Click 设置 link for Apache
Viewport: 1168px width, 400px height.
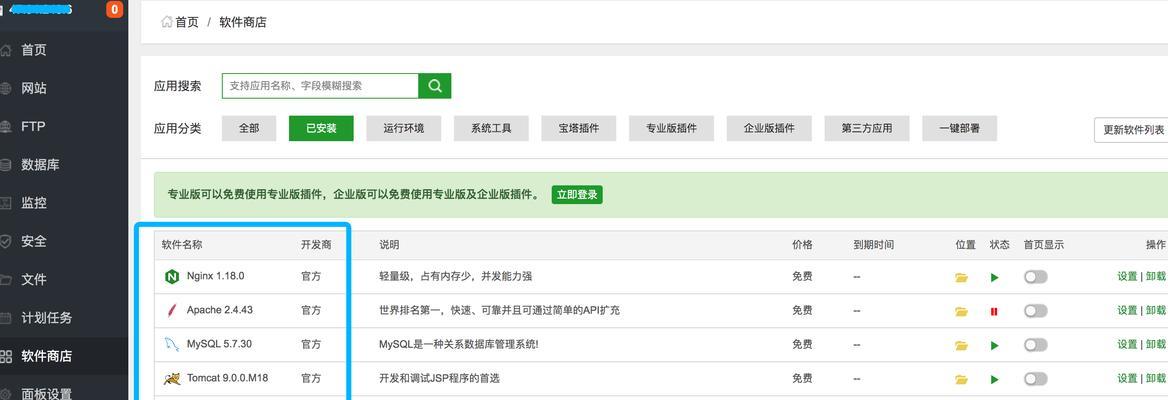coord(1127,311)
